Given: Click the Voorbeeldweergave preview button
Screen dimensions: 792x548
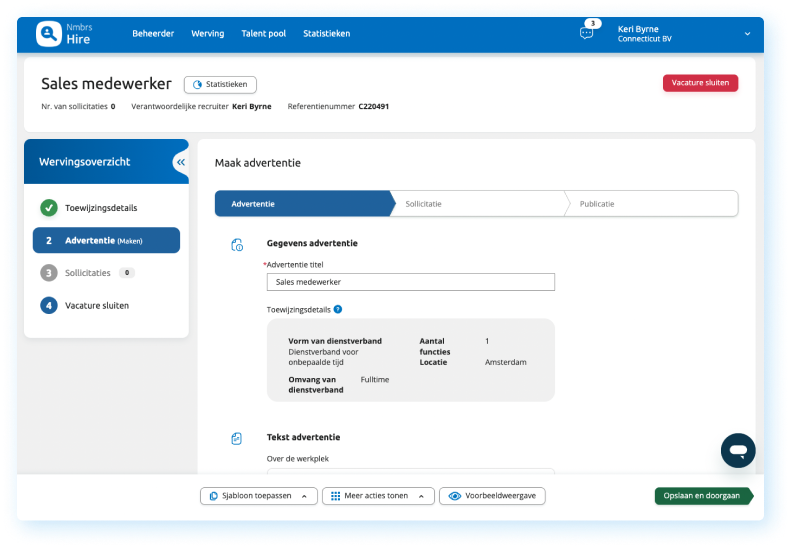Looking at the screenshot, I should 492,496.
